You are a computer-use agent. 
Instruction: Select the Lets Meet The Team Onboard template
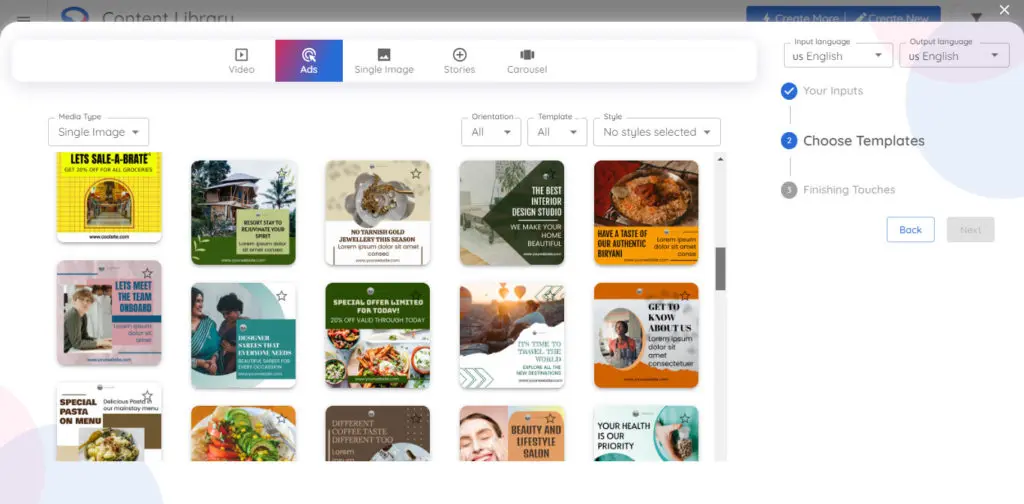tap(109, 313)
